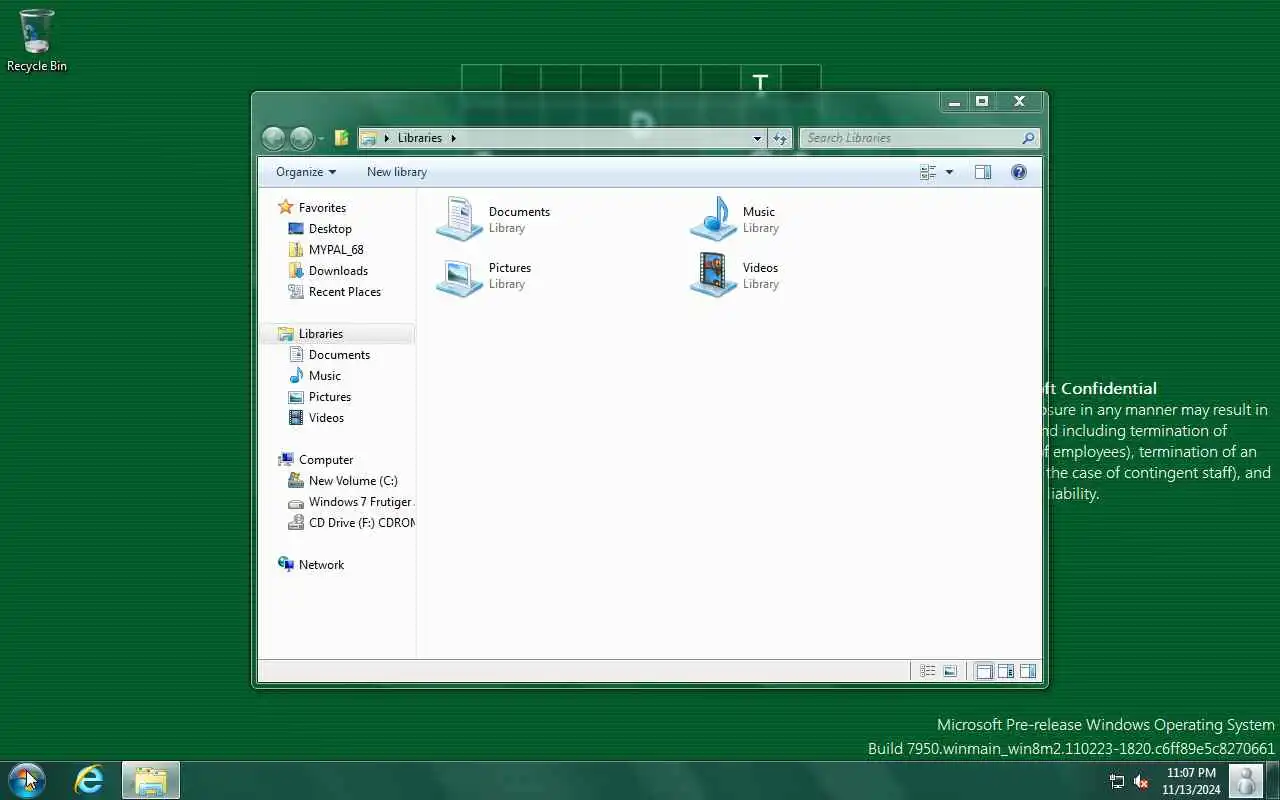Select Favorites in navigation pane
The height and width of the screenshot is (800, 1280).
pyautogui.click(x=312, y=207)
